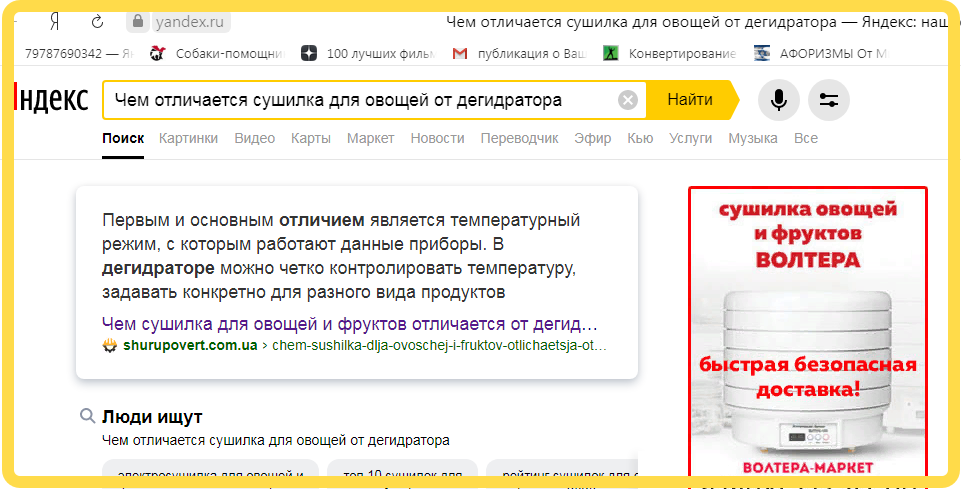
Task: Switch to the Картинки tab
Action: tap(188, 138)
